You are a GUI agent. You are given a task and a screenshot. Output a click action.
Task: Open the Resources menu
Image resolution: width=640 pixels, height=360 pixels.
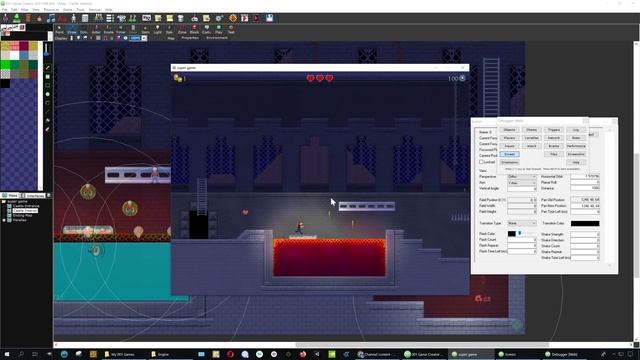51,9
